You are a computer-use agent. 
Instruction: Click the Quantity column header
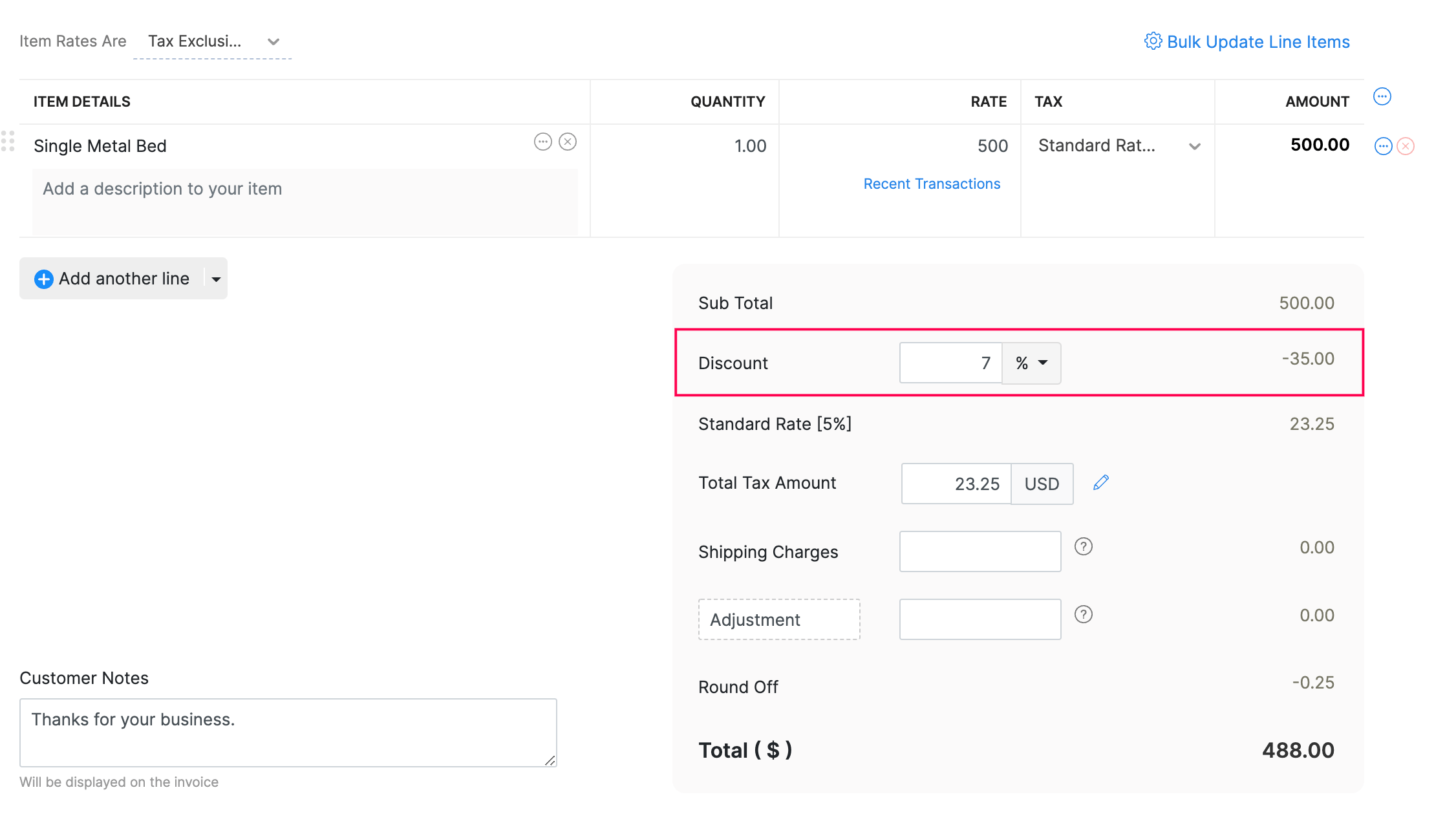pyautogui.click(x=727, y=101)
